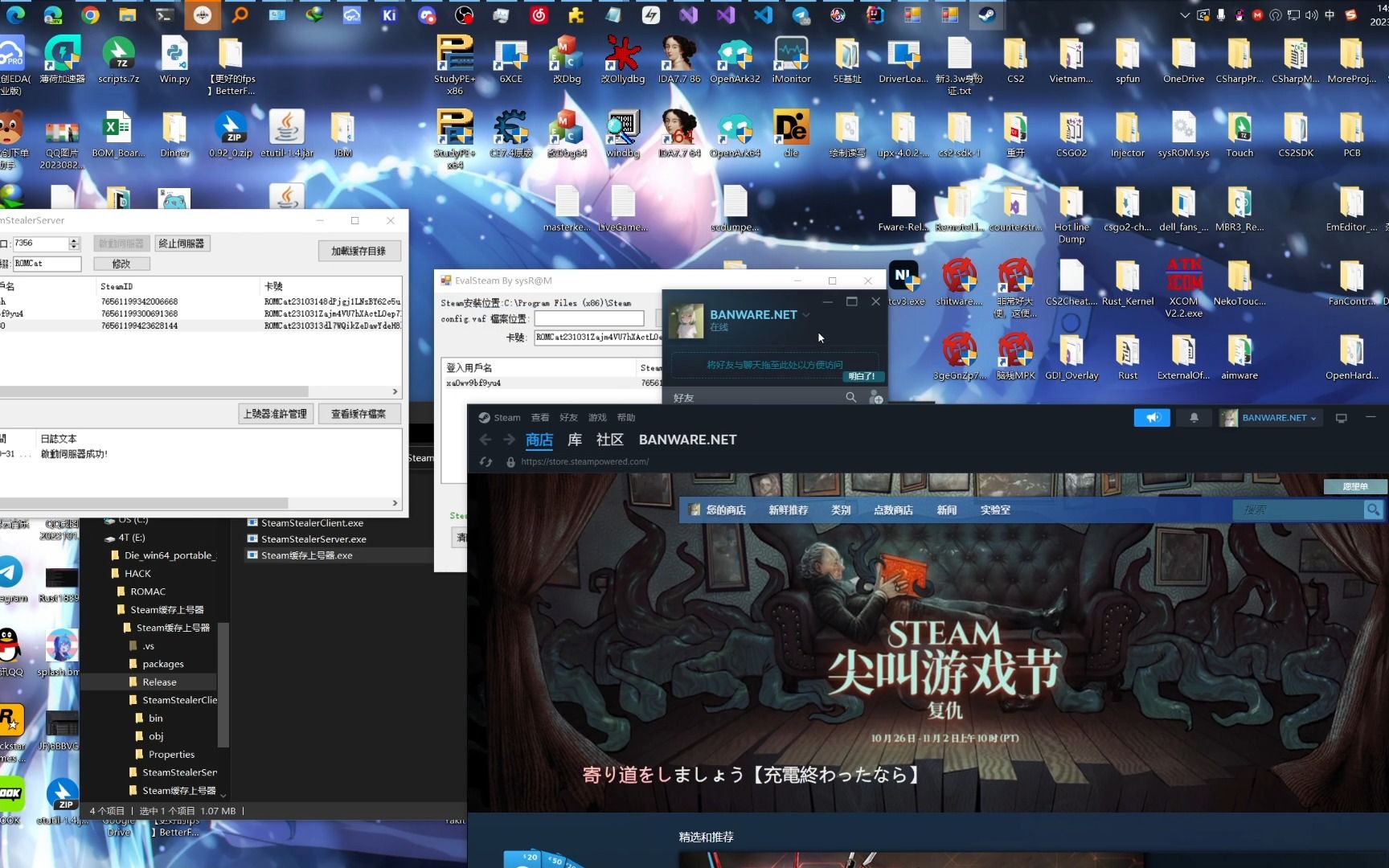1389x868 pixels.
Task: Go back in Steam store navigation
Action: pyautogui.click(x=485, y=440)
